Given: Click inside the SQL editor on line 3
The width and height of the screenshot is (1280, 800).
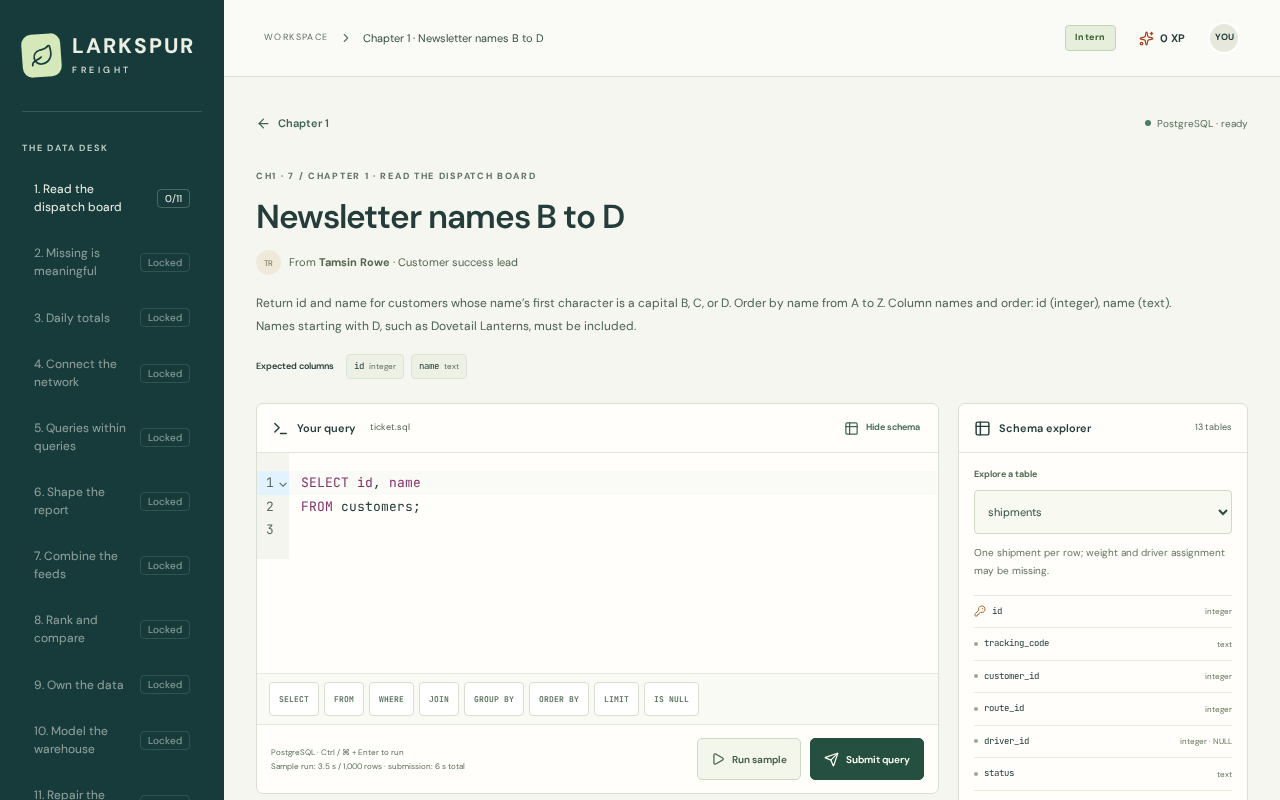Looking at the screenshot, I should pos(613,530).
